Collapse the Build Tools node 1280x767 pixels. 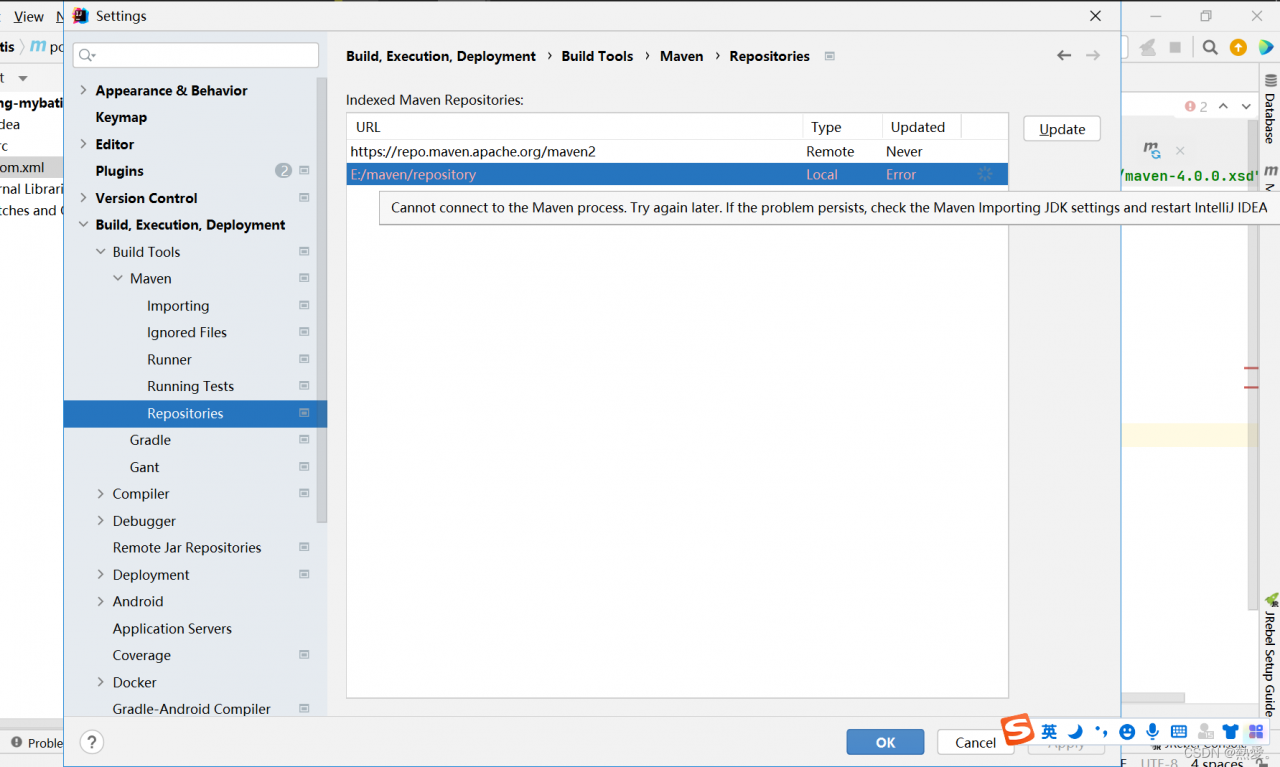click(100, 252)
